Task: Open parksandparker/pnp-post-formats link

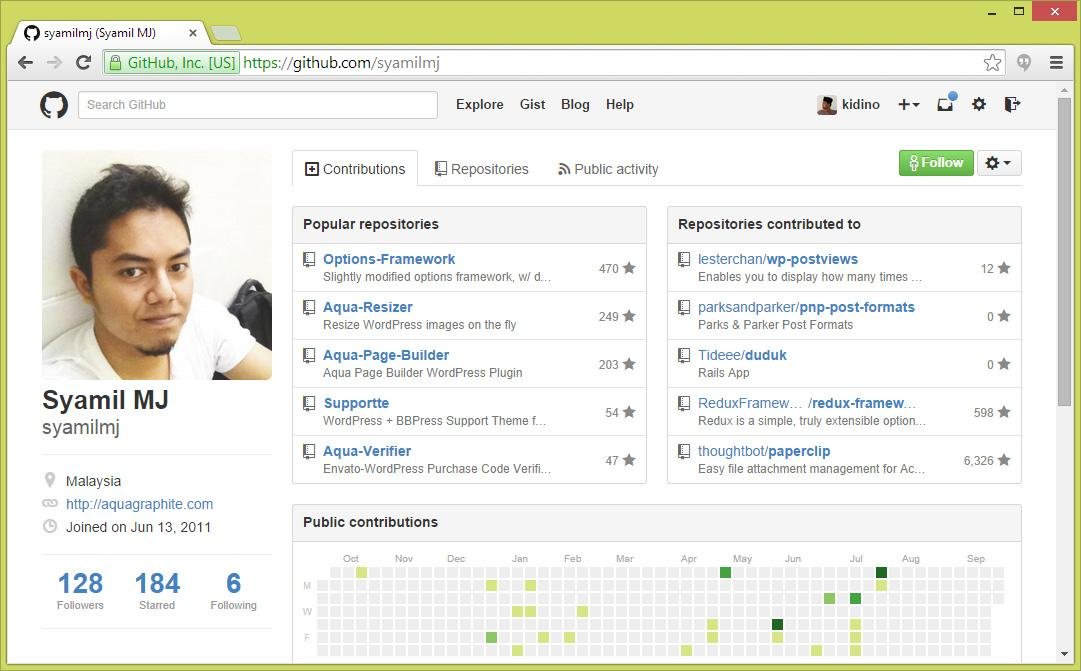Action: 806,308
